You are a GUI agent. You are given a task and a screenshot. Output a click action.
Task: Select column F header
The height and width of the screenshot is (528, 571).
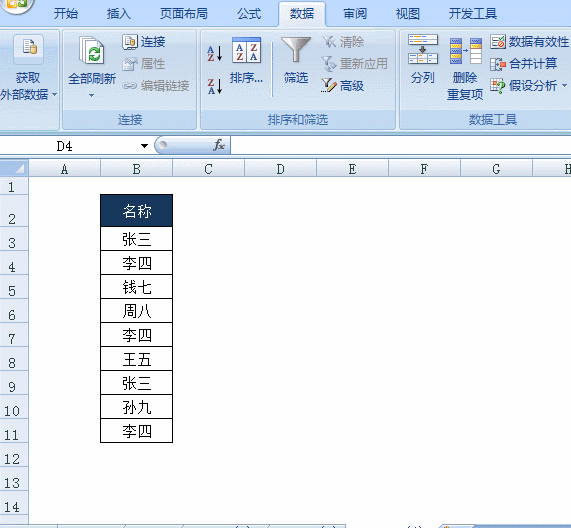(424, 169)
